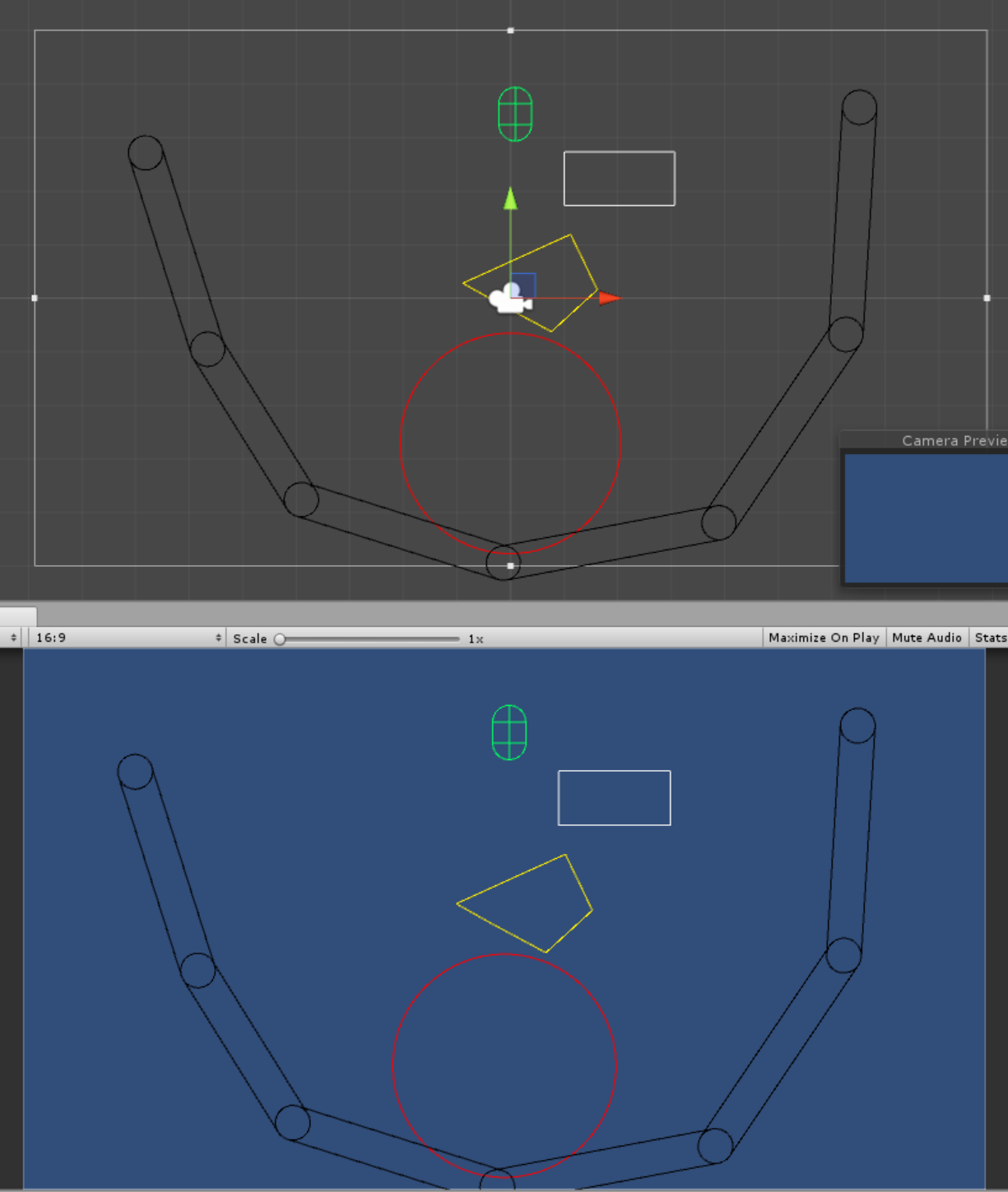Open the display dropdown left of 16:9

(x=12, y=638)
